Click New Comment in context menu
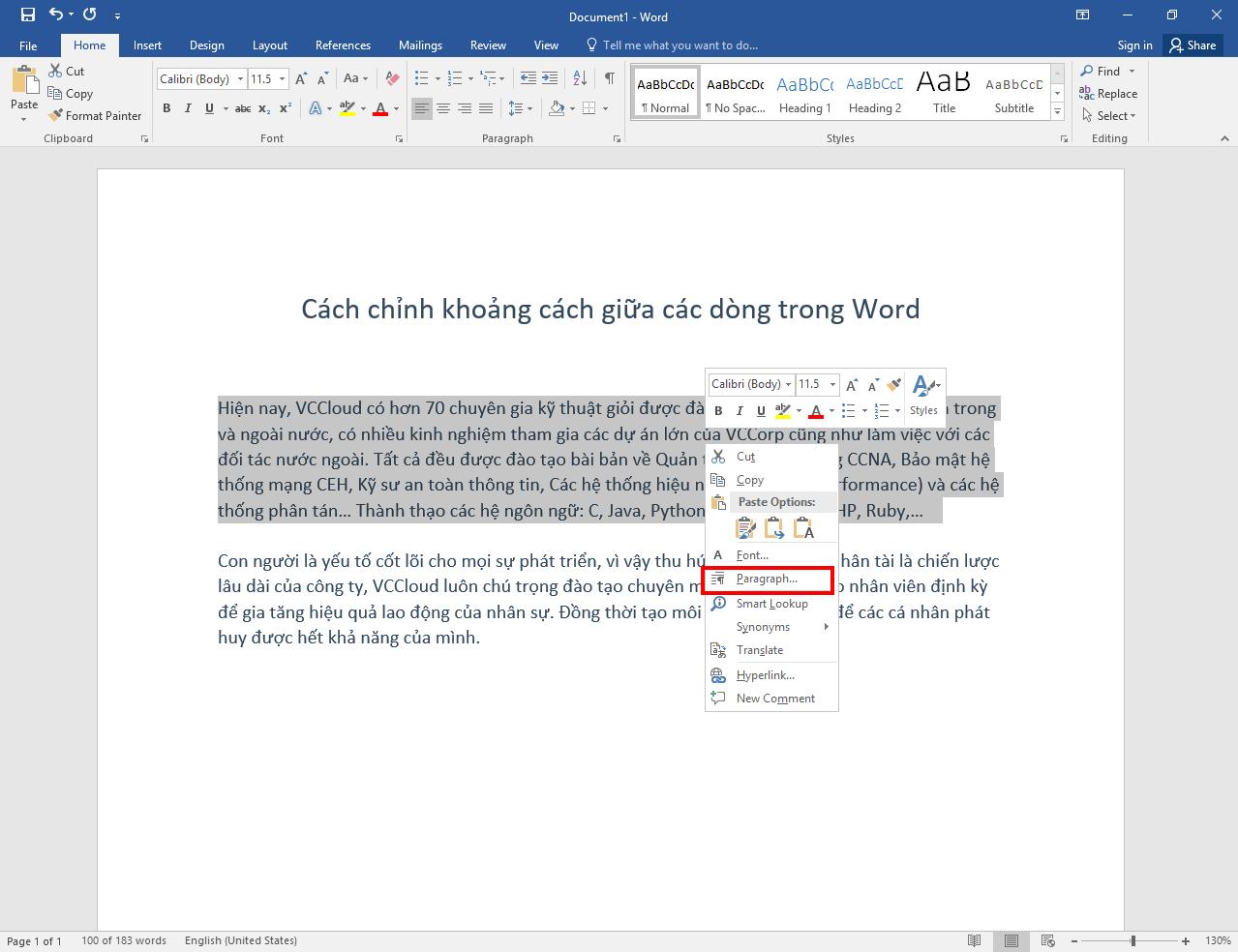Viewport: 1238px width, 952px height. [x=771, y=699]
